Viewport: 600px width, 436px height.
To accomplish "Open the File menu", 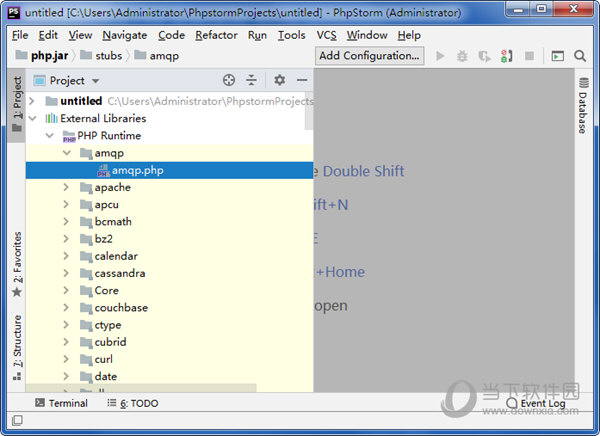I will tap(20, 35).
